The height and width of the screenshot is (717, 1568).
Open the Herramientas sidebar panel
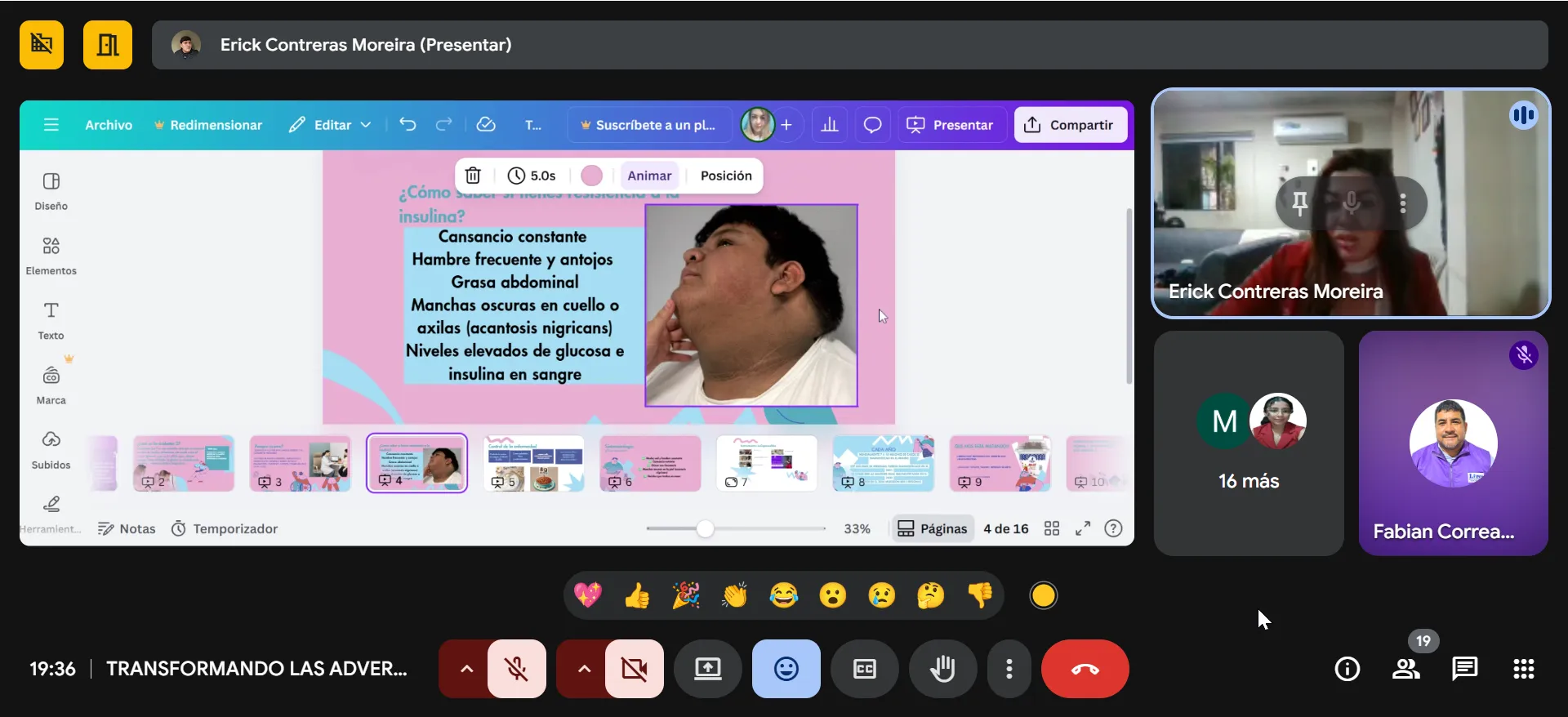coord(51,514)
